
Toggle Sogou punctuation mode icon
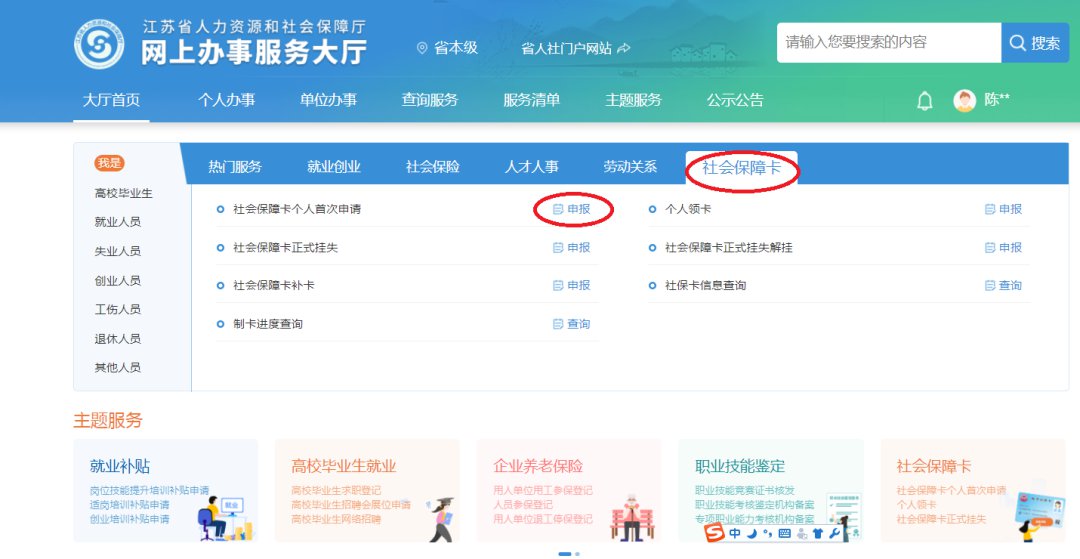[767, 533]
